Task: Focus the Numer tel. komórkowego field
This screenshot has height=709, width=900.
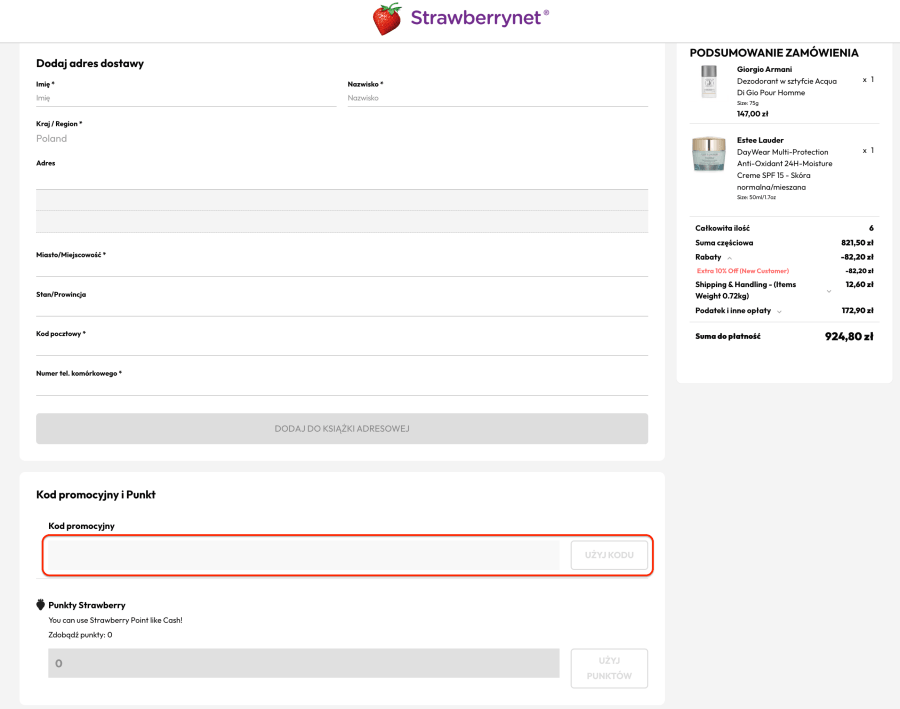Action: click(342, 386)
